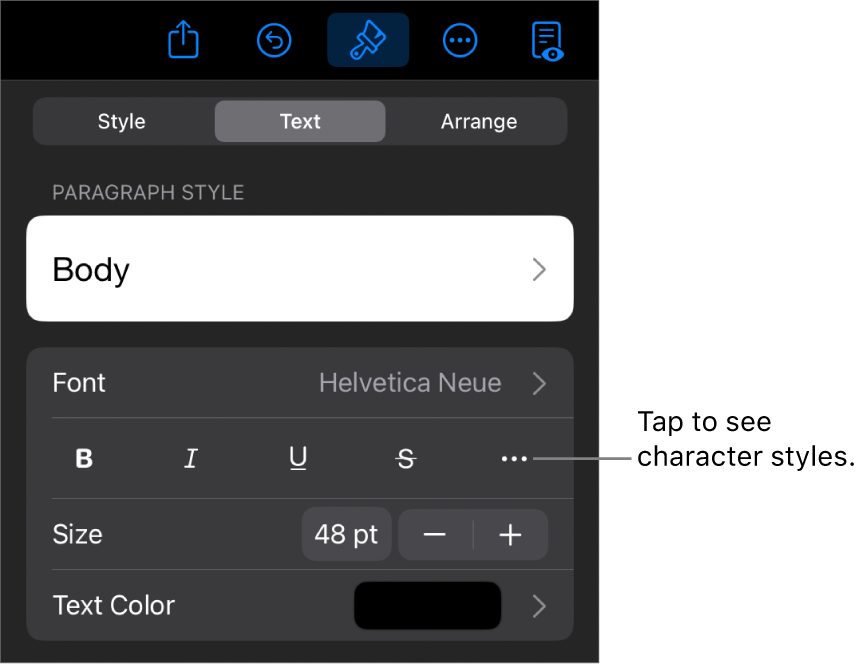Select the Text tab
The height and width of the screenshot is (666, 860).
pos(300,121)
